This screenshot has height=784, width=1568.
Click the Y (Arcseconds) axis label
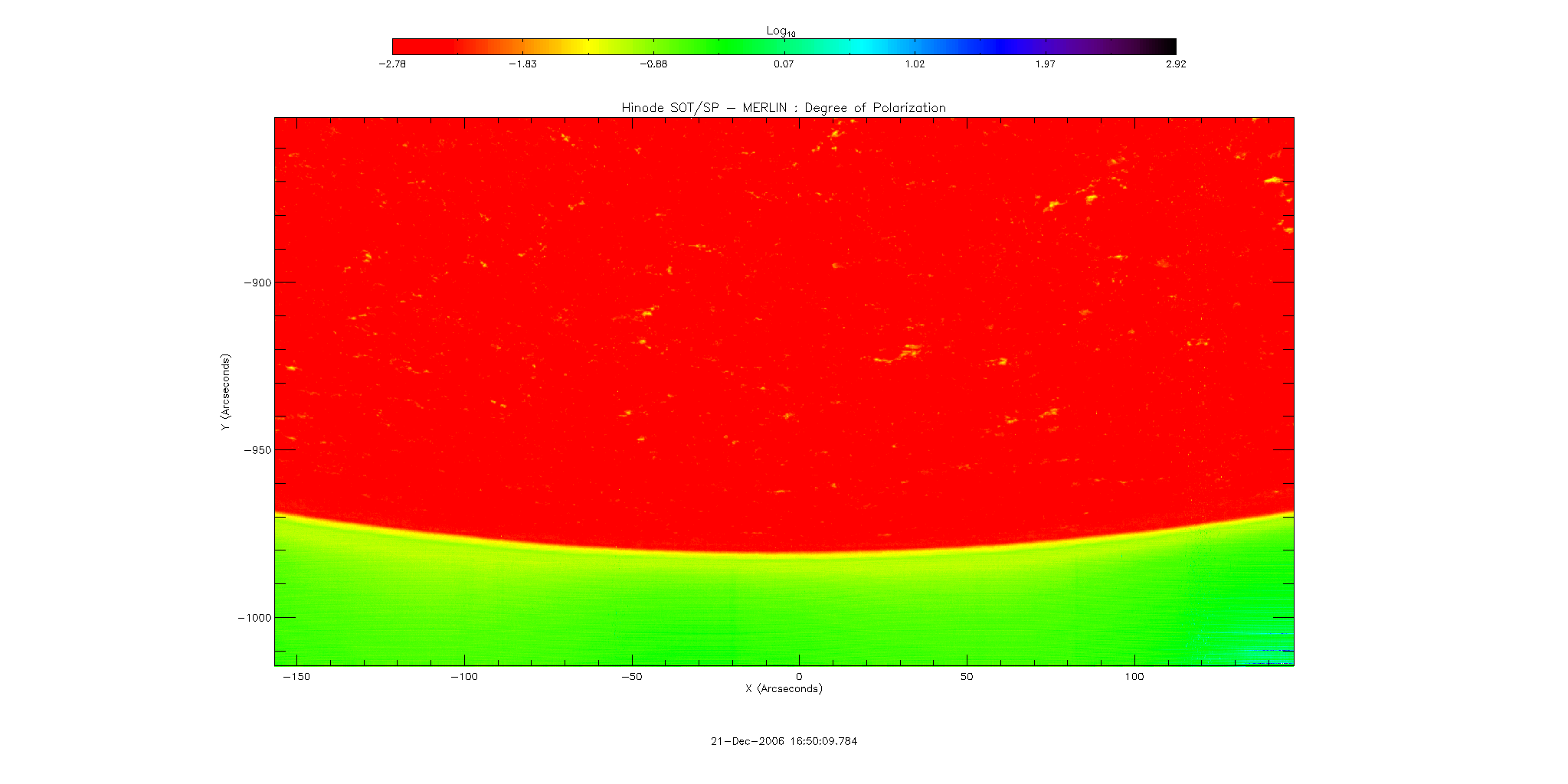pos(225,392)
